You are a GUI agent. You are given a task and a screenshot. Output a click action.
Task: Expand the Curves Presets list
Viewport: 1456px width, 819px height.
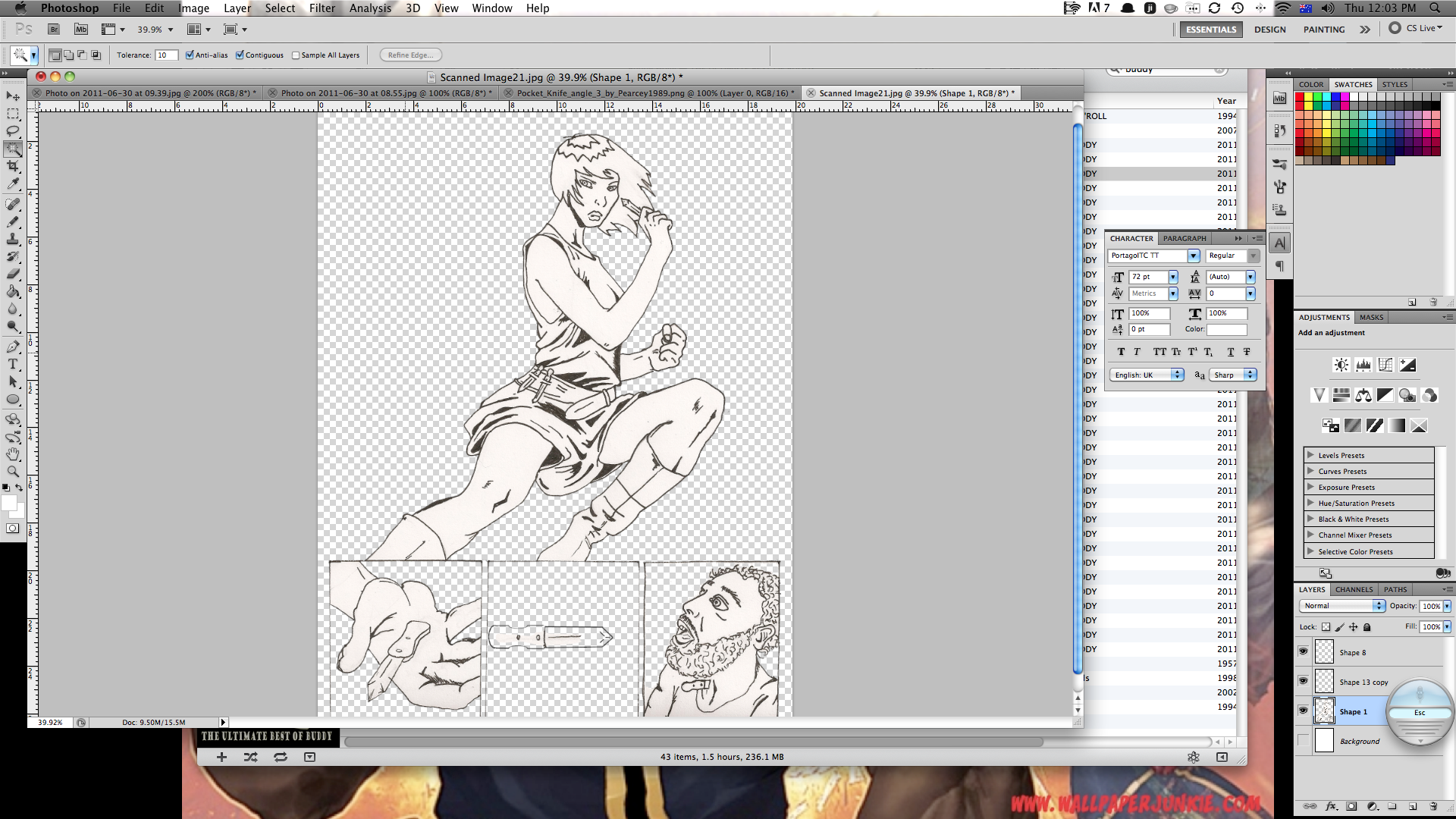click(1310, 471)
